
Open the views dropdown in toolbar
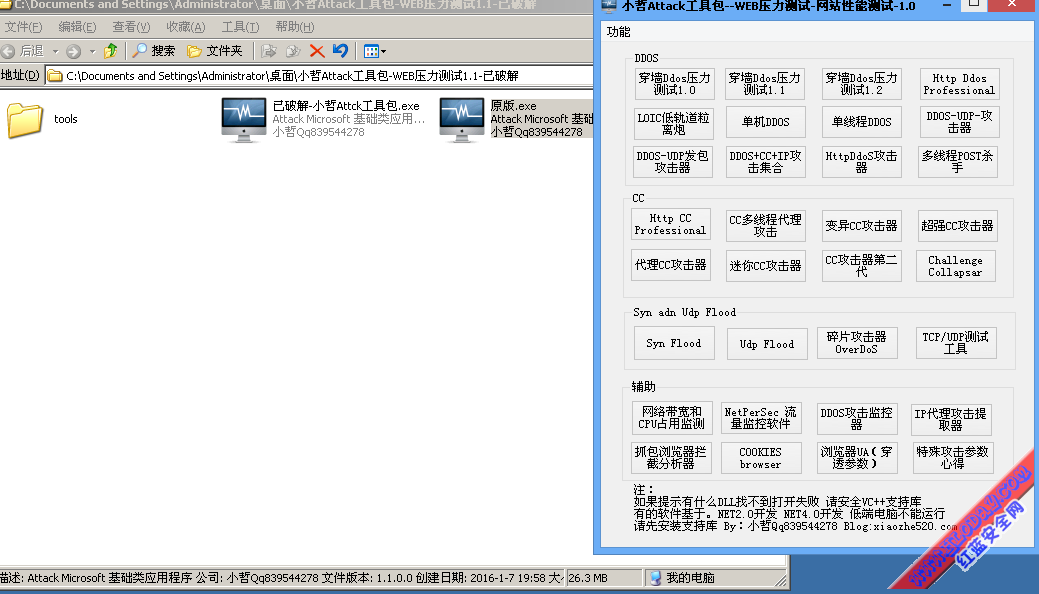point(374,51)
